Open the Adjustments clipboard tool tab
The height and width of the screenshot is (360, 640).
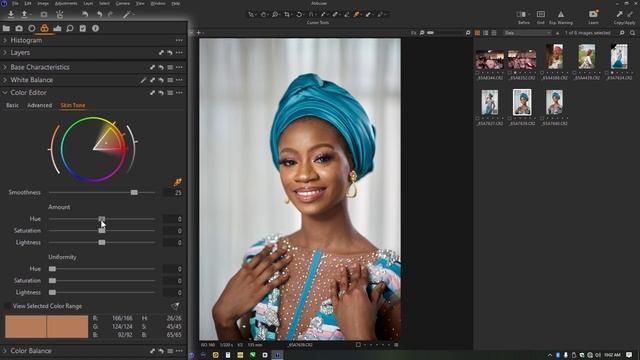82,28
